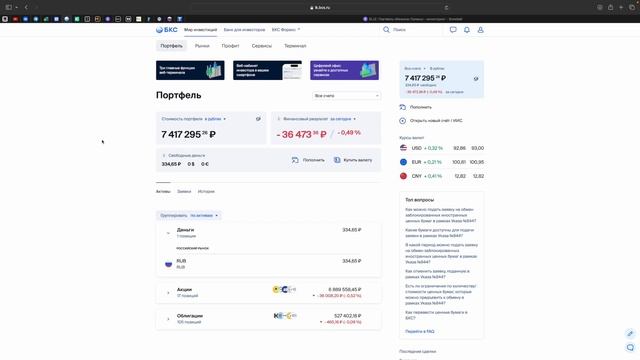Open Сервисы tab
Screen dimensions: 640x360
coord(262,46)
